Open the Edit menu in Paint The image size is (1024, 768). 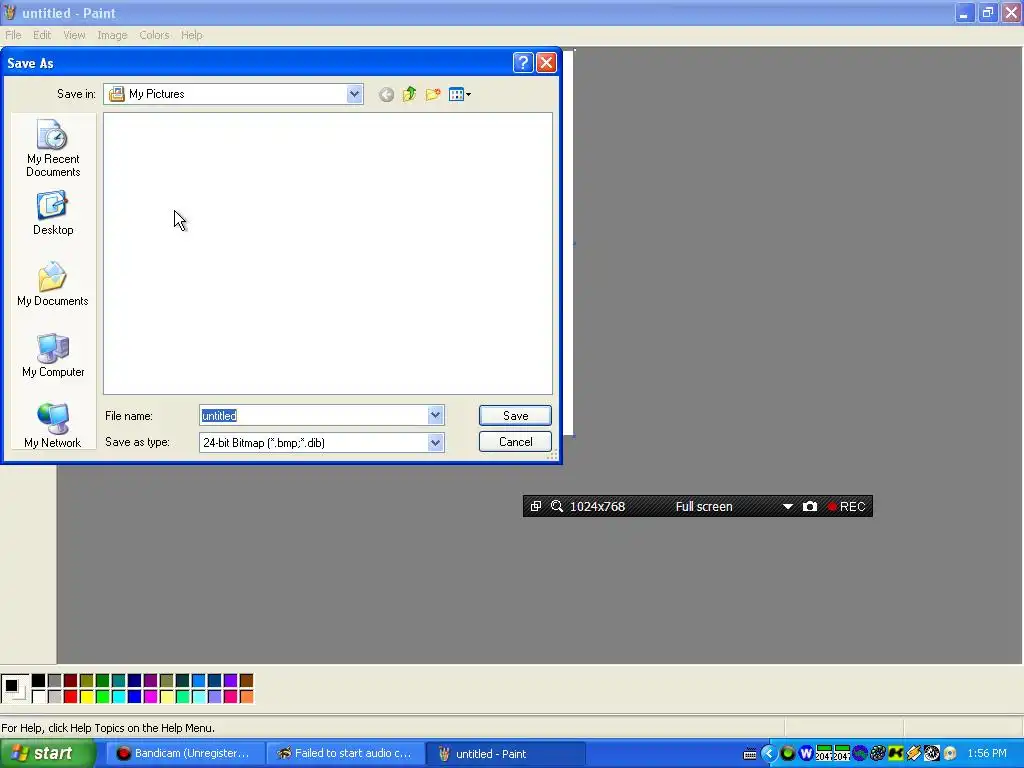(42, 35)
